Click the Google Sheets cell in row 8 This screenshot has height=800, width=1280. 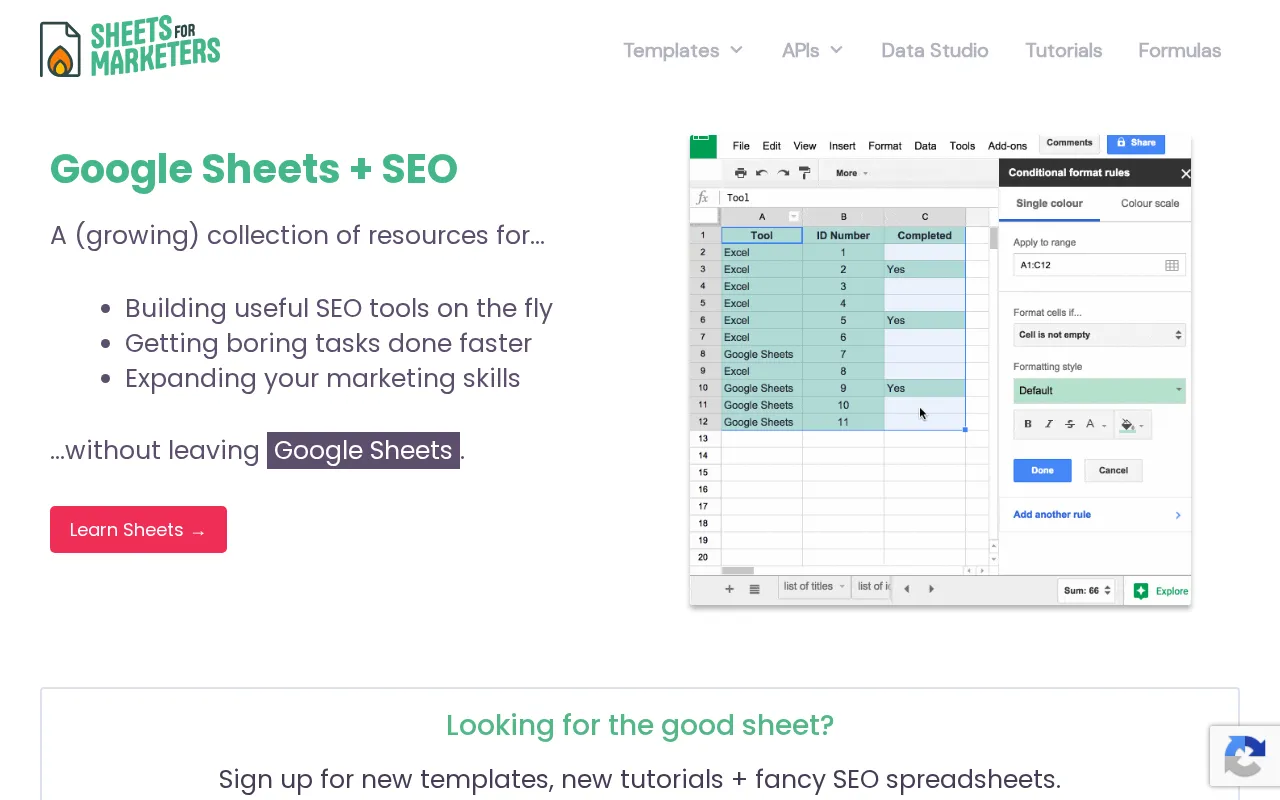762,355
